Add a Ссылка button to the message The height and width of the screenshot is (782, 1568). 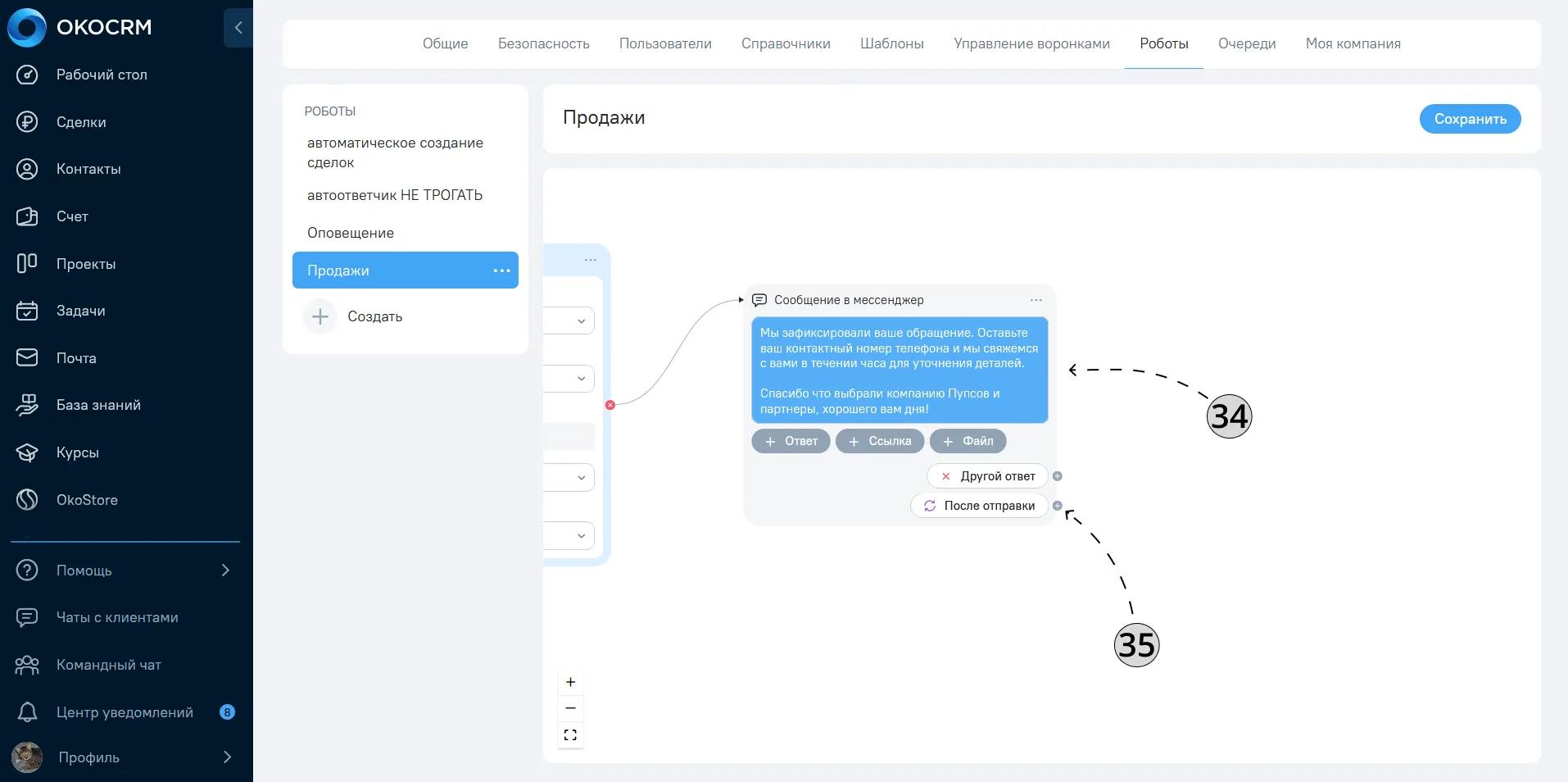point(880,441)
